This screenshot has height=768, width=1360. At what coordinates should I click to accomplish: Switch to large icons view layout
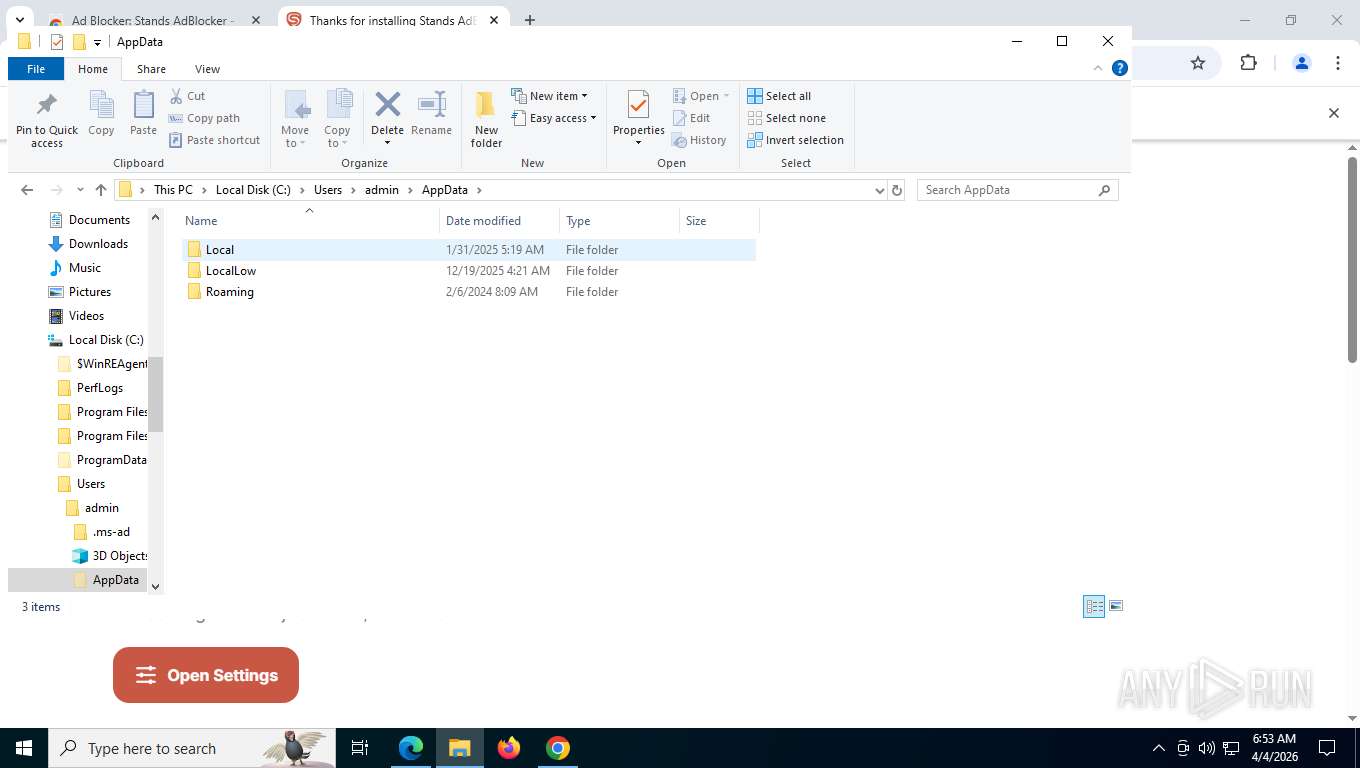tap(1116, 606)
